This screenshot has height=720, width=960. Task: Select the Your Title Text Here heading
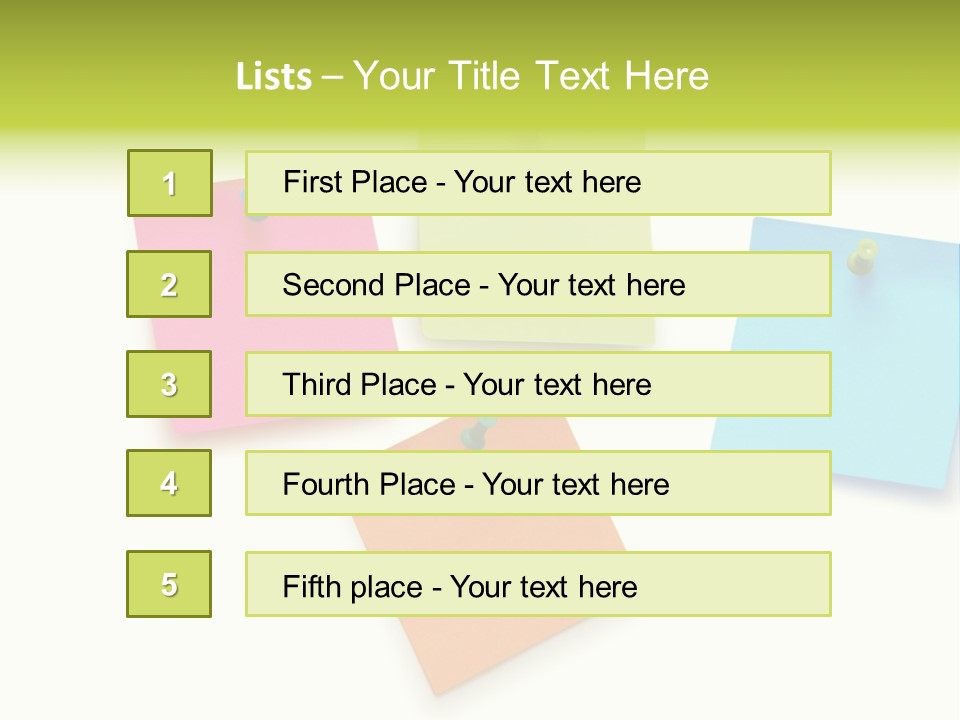[531, 76]
